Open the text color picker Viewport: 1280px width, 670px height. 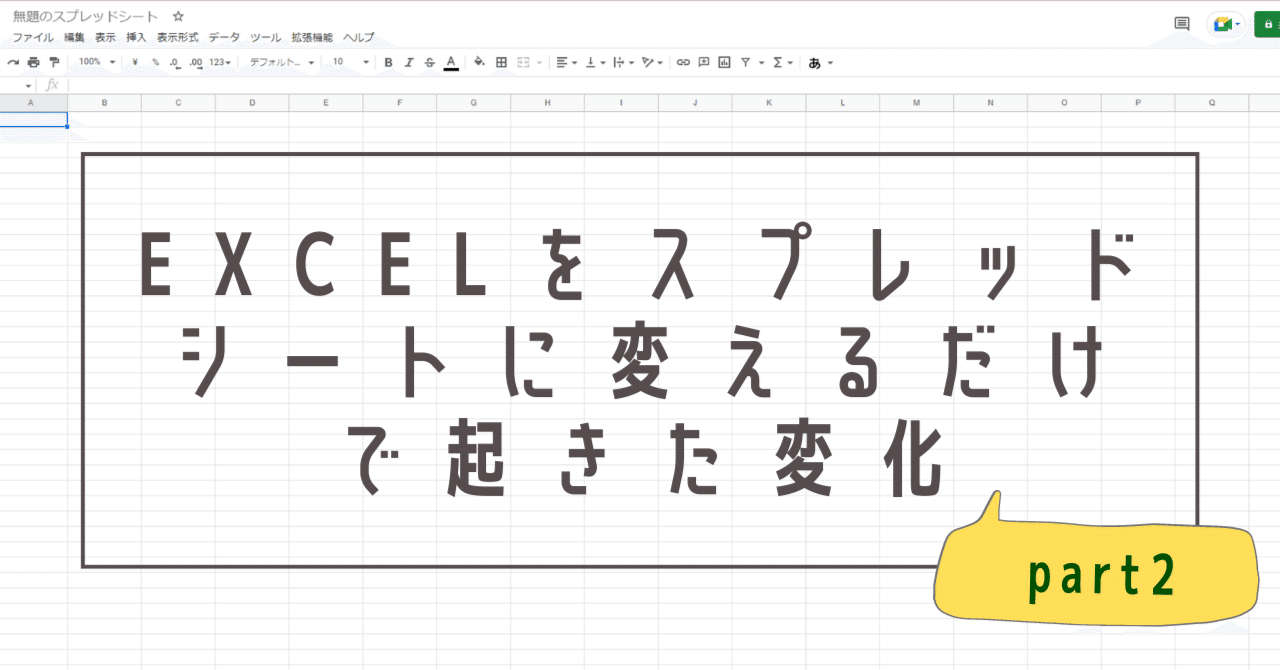point(451,62)
